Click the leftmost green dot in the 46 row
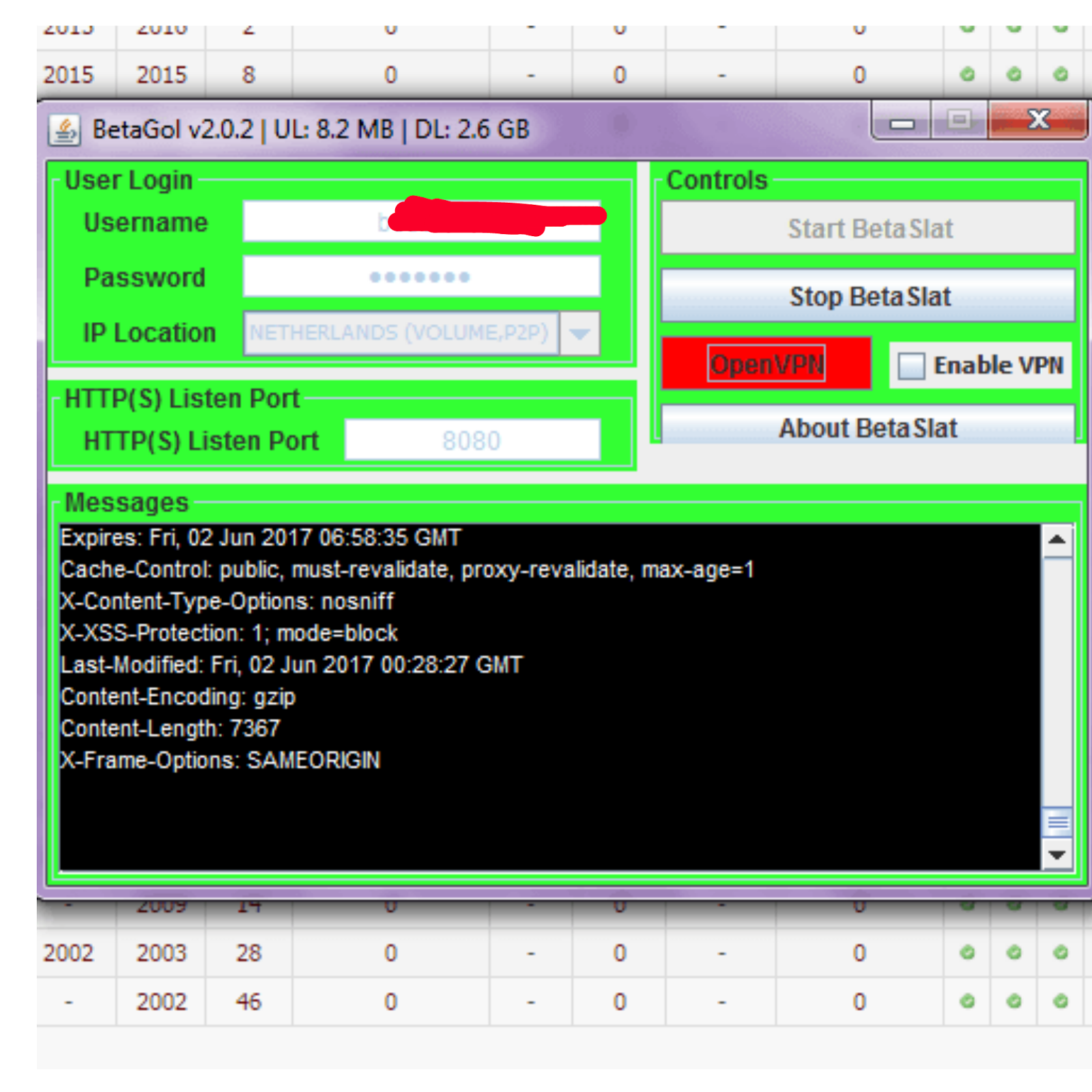 (967, 1001)
